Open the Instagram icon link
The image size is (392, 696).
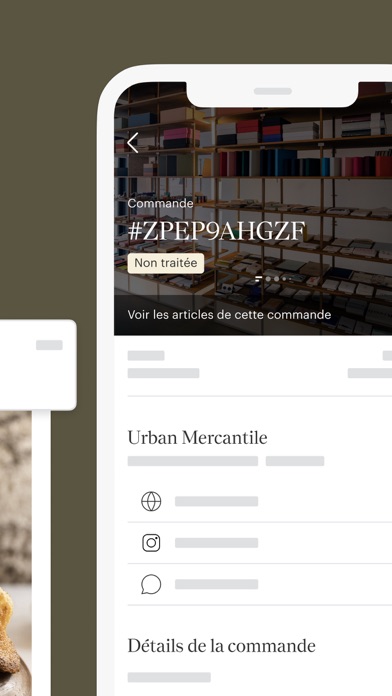tap(151, 543)
